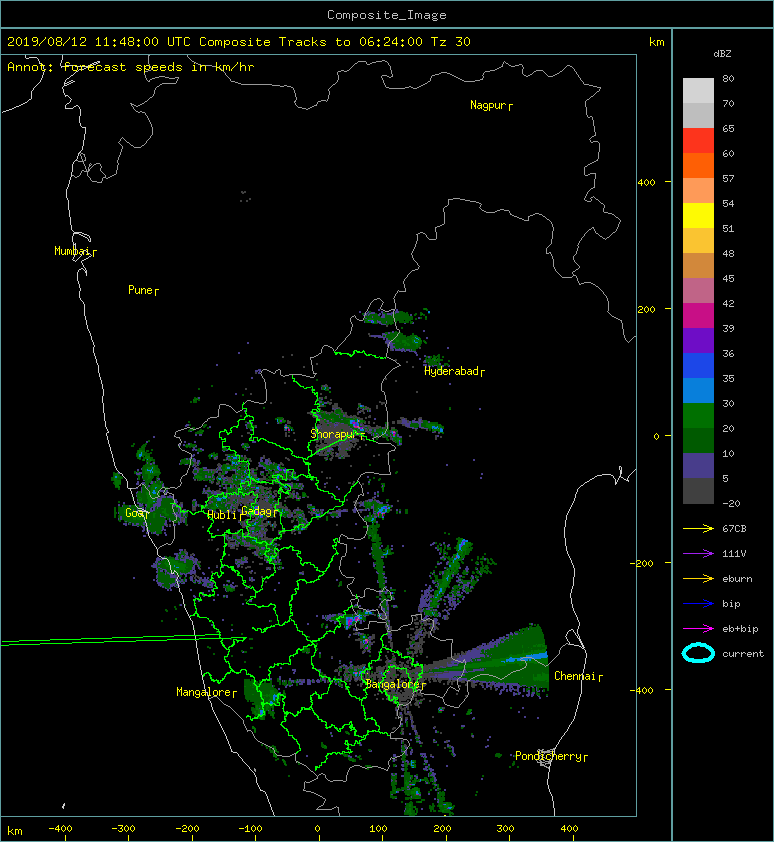Click the 400 km tick on the right axis

(x=668, y=182)
